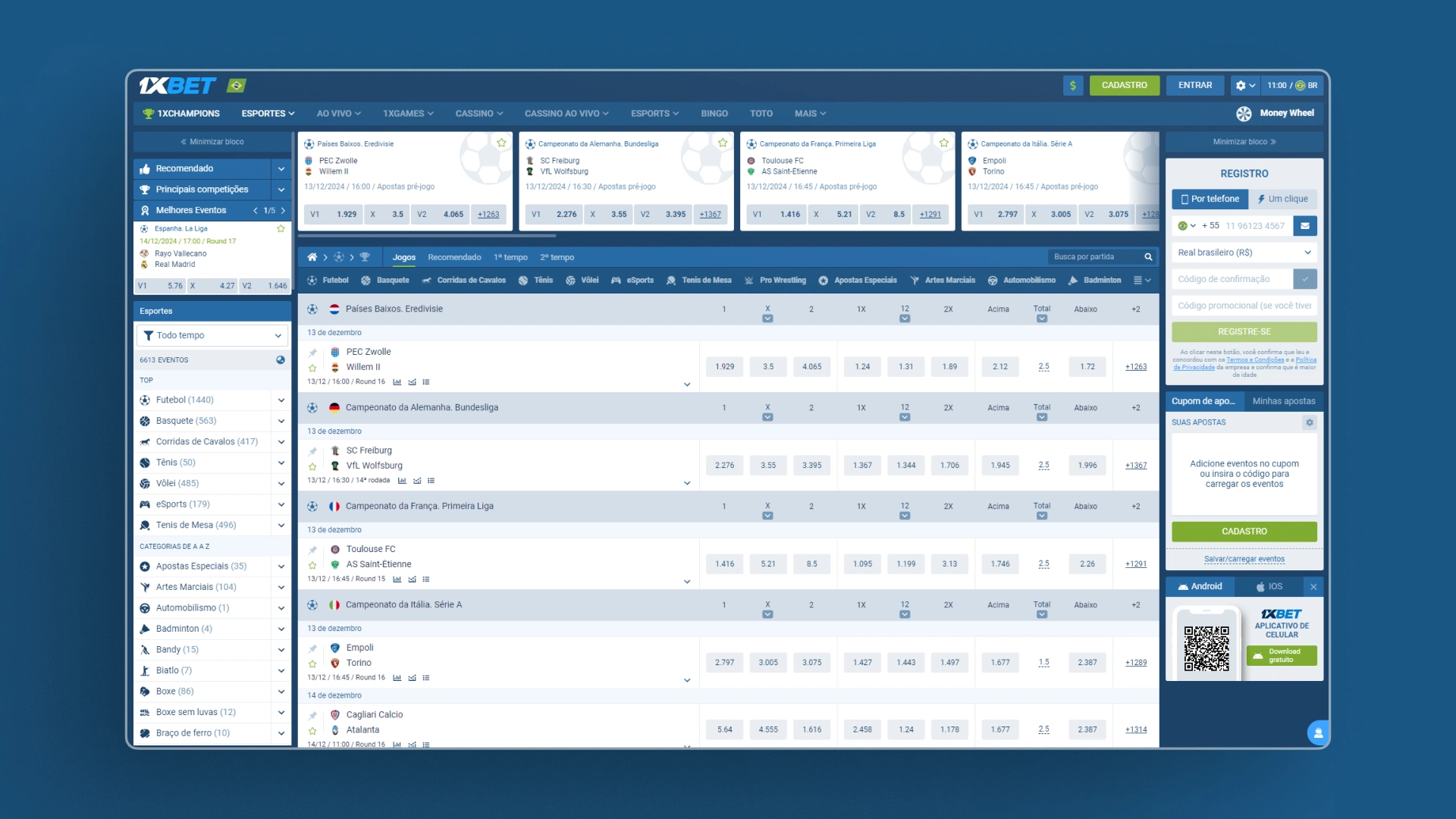Open statistics chart icon for PEC Zwolle
The width and height of the screenshot is (1456, 819).
[397, 382]
